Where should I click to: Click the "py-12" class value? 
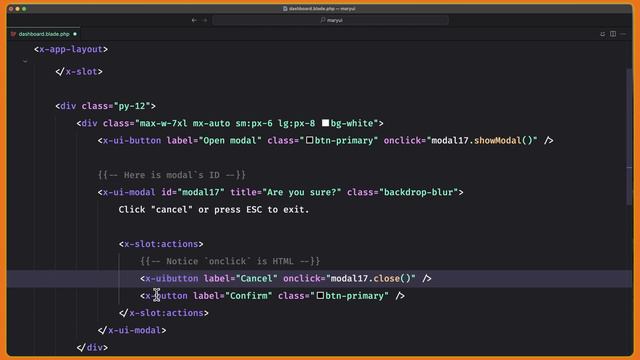click(x=132, y=106)
